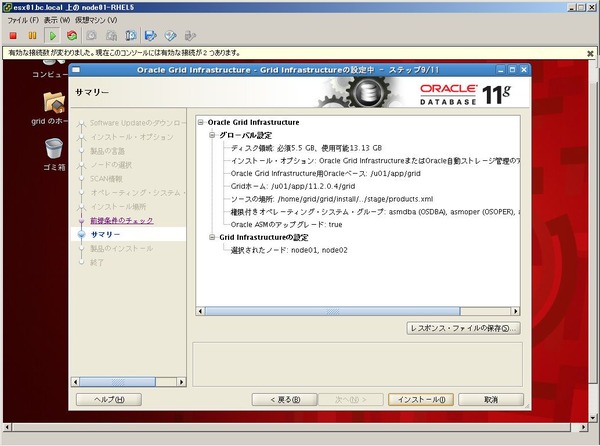This screenshot has height=446, width=600.
Task: Open the 表示 (W) menu
Action: [x=56, y=20]
